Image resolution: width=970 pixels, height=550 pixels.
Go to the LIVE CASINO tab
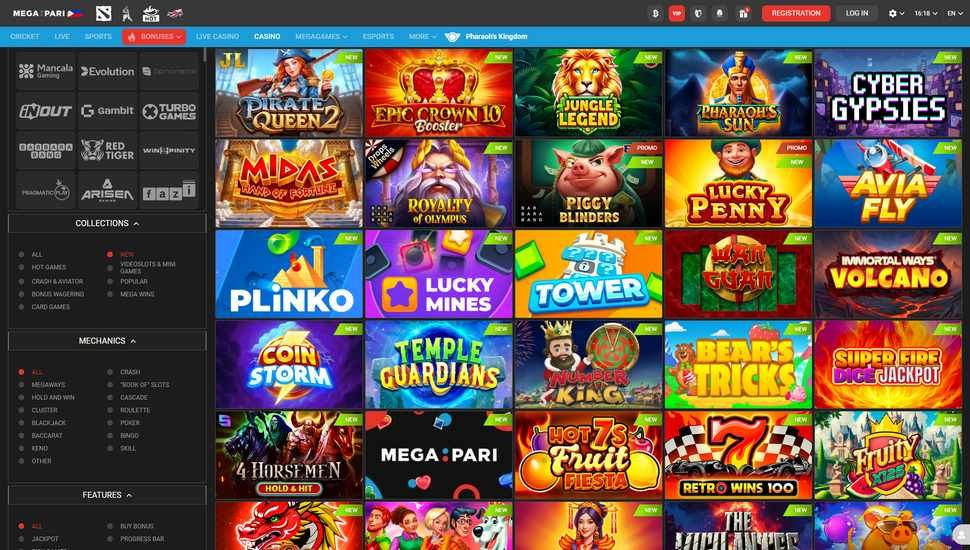click(217, 37)
